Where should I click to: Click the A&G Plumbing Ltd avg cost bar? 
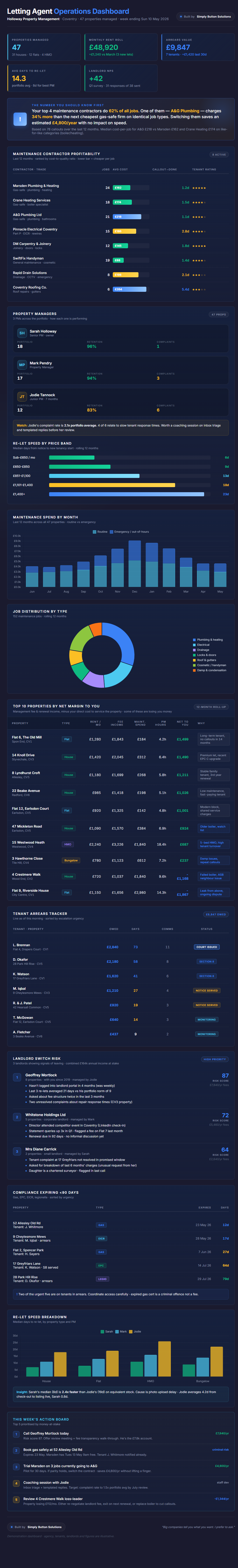pos(127,217)
